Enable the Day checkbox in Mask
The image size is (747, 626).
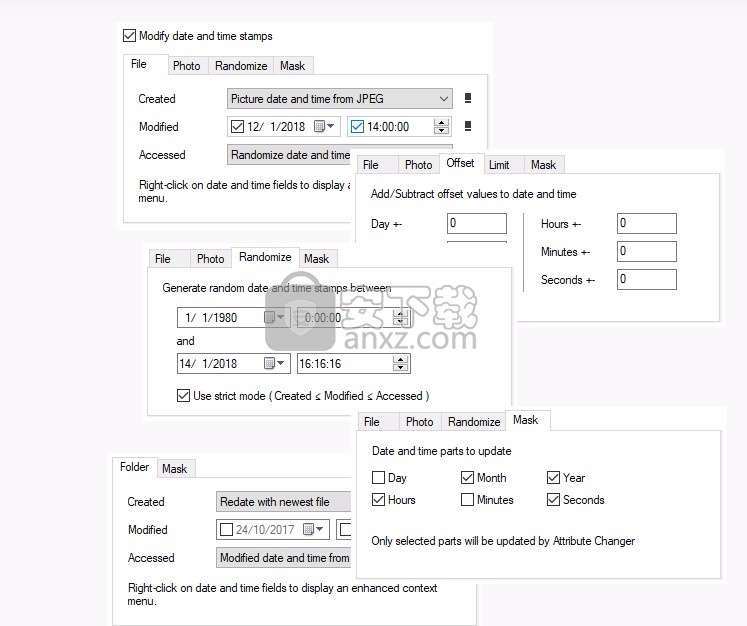[x=378, y=478]
